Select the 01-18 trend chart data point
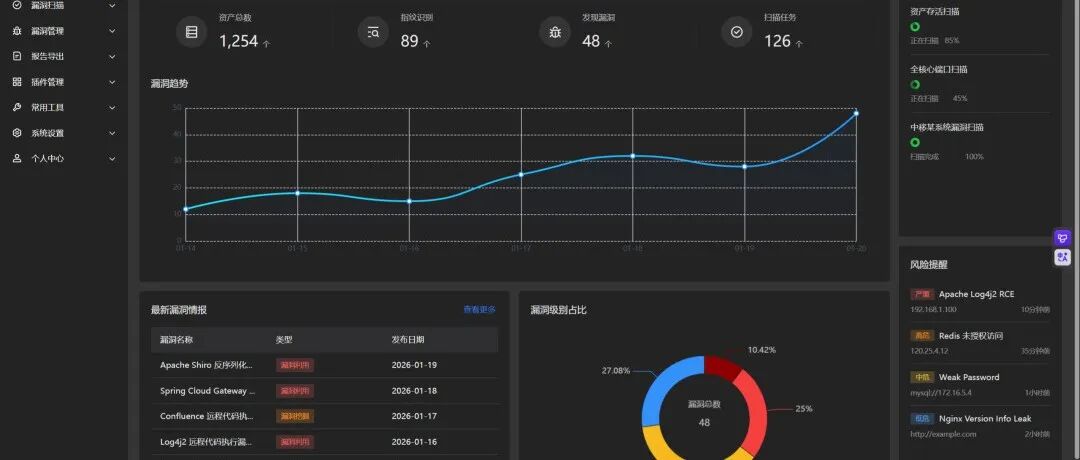This screenshot has height=460, width=1080. 632,156
